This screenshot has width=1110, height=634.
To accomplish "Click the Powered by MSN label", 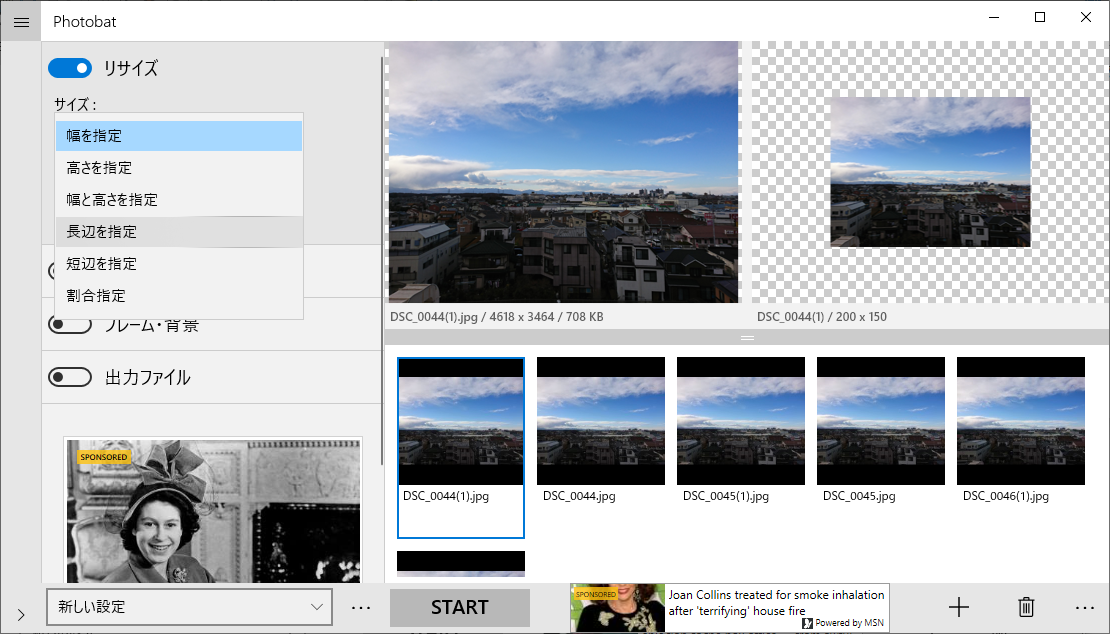I will [843, 623].
